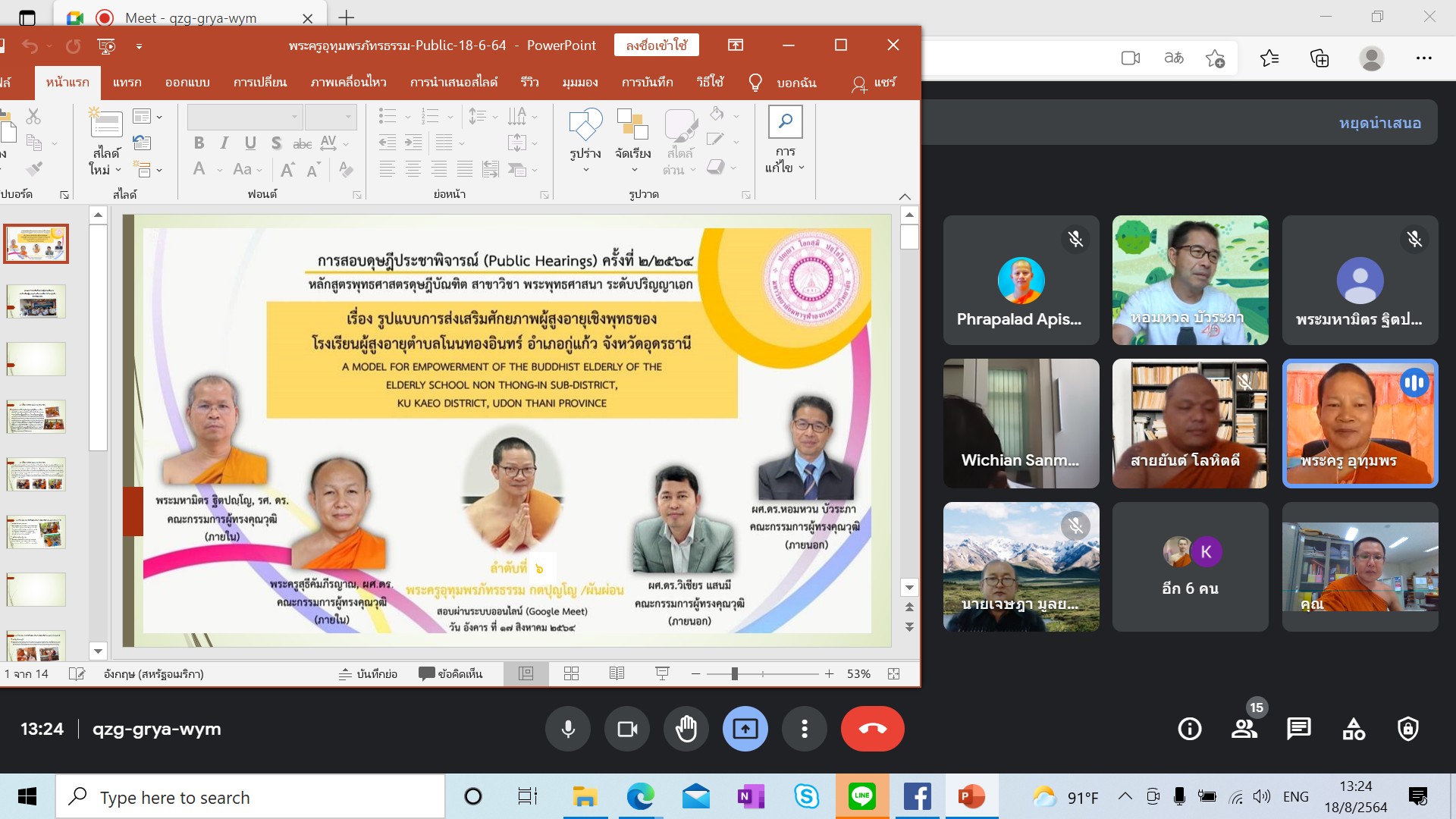This screenshot has height=819, width=1456.
Task: Toggle Bold in PowerPoint font group
Action: click(199, 143)
